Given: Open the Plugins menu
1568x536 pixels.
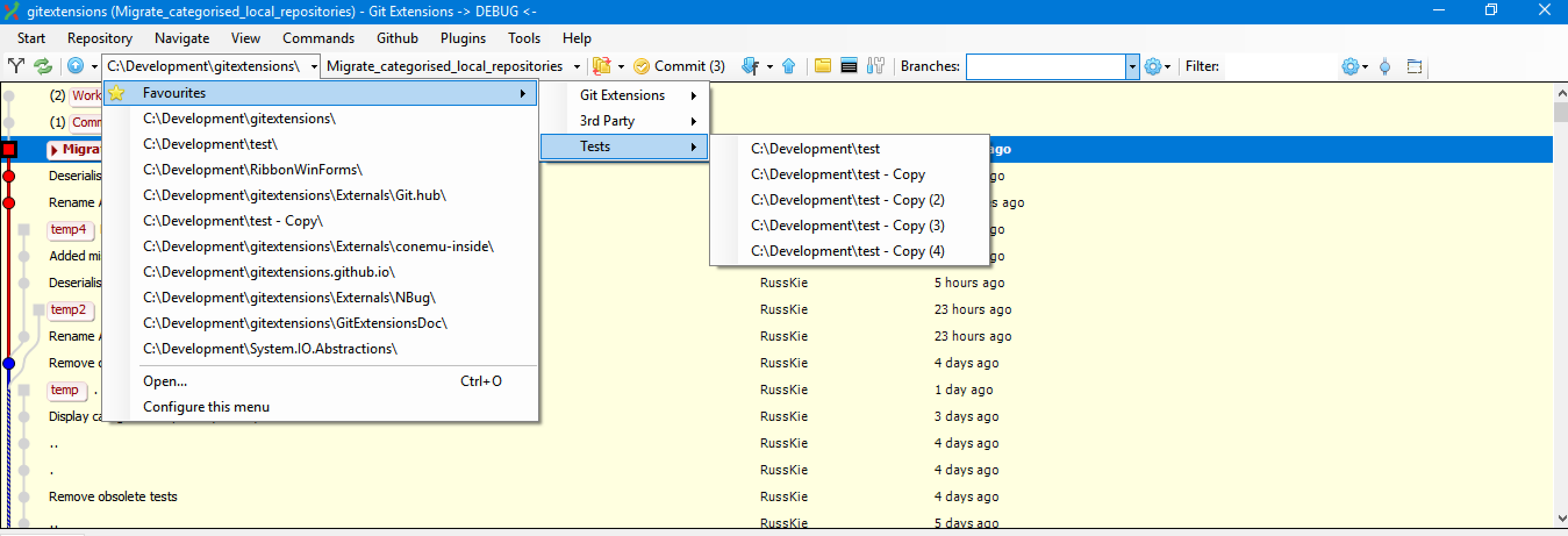Looking at the screenshot, I should (x=463, y=38).
